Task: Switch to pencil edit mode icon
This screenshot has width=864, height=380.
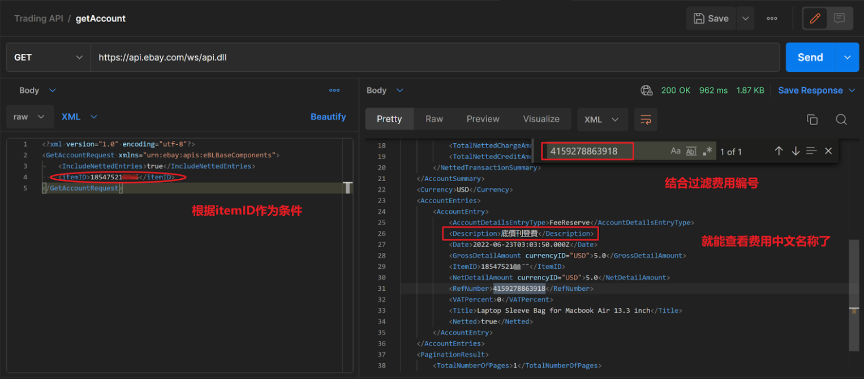Action: (814, 18)
